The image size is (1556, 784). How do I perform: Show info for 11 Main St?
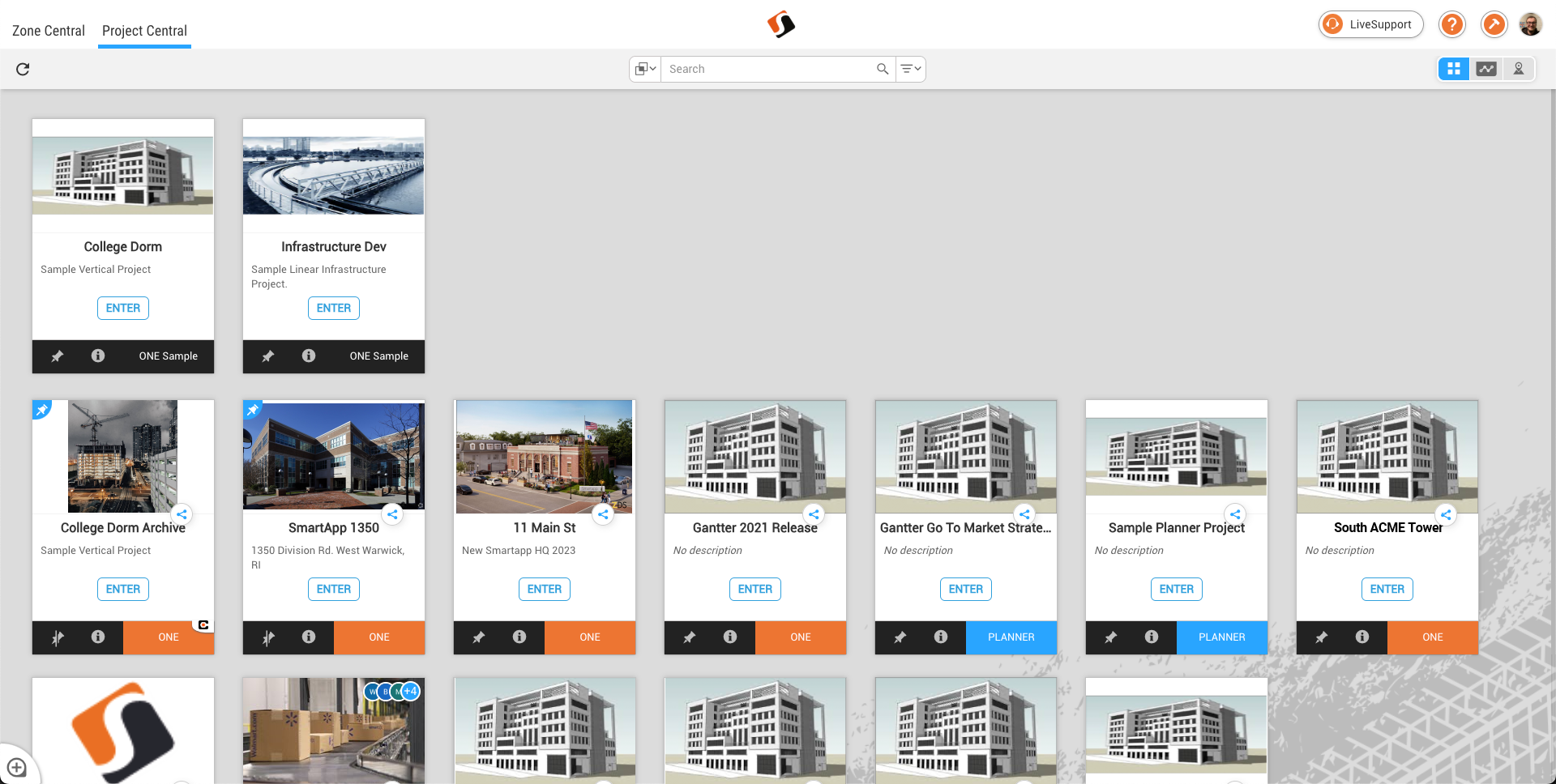(x=519, y=637)
